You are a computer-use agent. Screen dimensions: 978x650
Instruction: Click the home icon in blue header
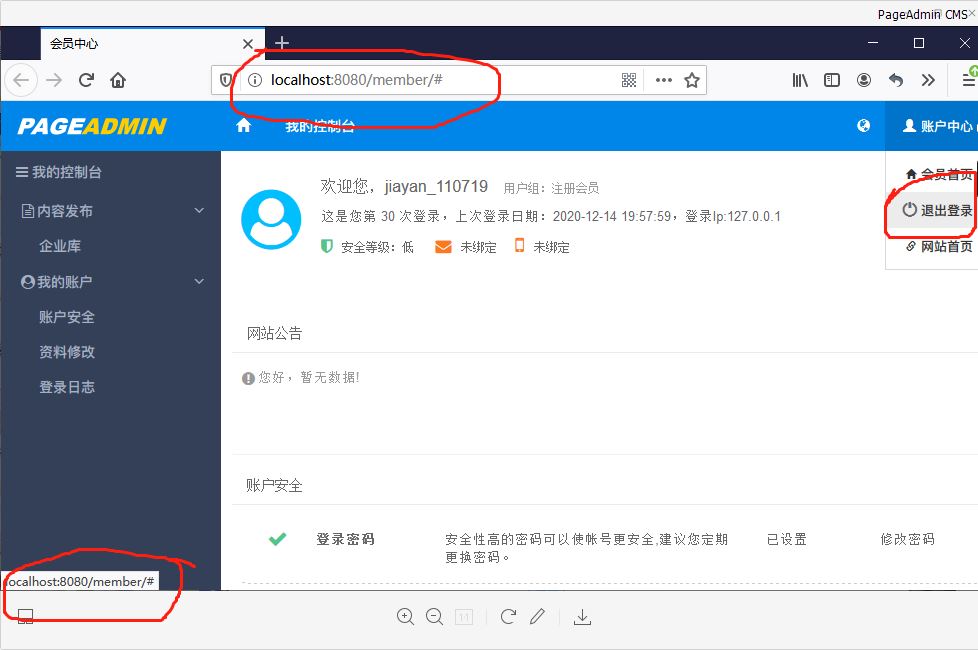243,125
